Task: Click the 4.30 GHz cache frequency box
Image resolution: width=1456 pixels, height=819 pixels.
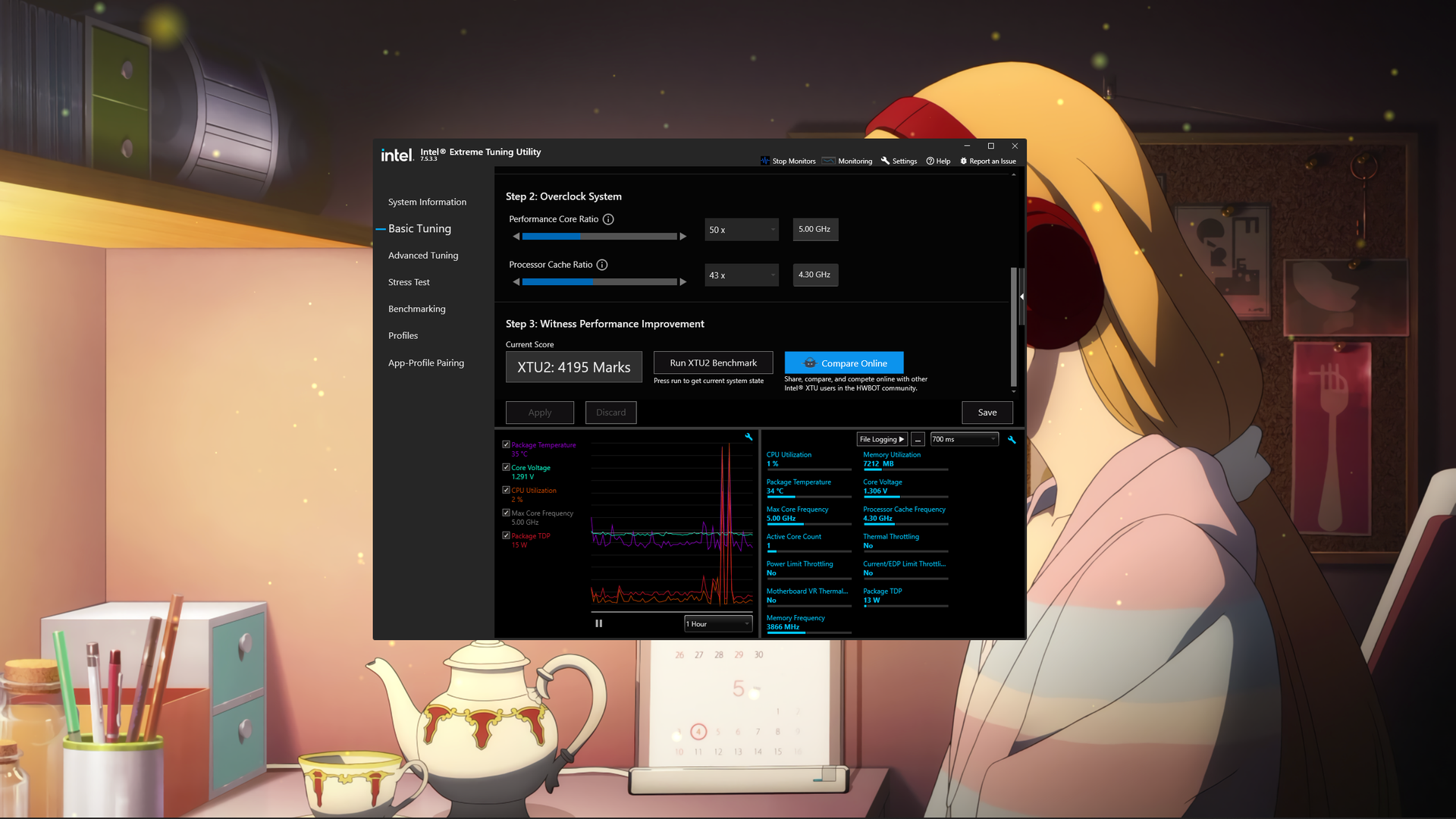Action: coord(815,275)
